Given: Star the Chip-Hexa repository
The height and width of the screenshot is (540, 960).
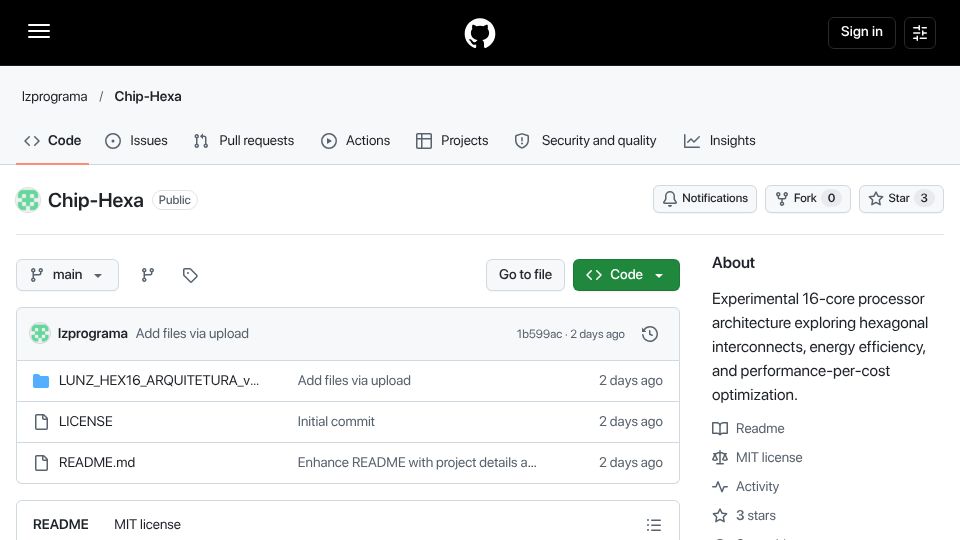Looking at the screenshot, I should pos(901,198).
